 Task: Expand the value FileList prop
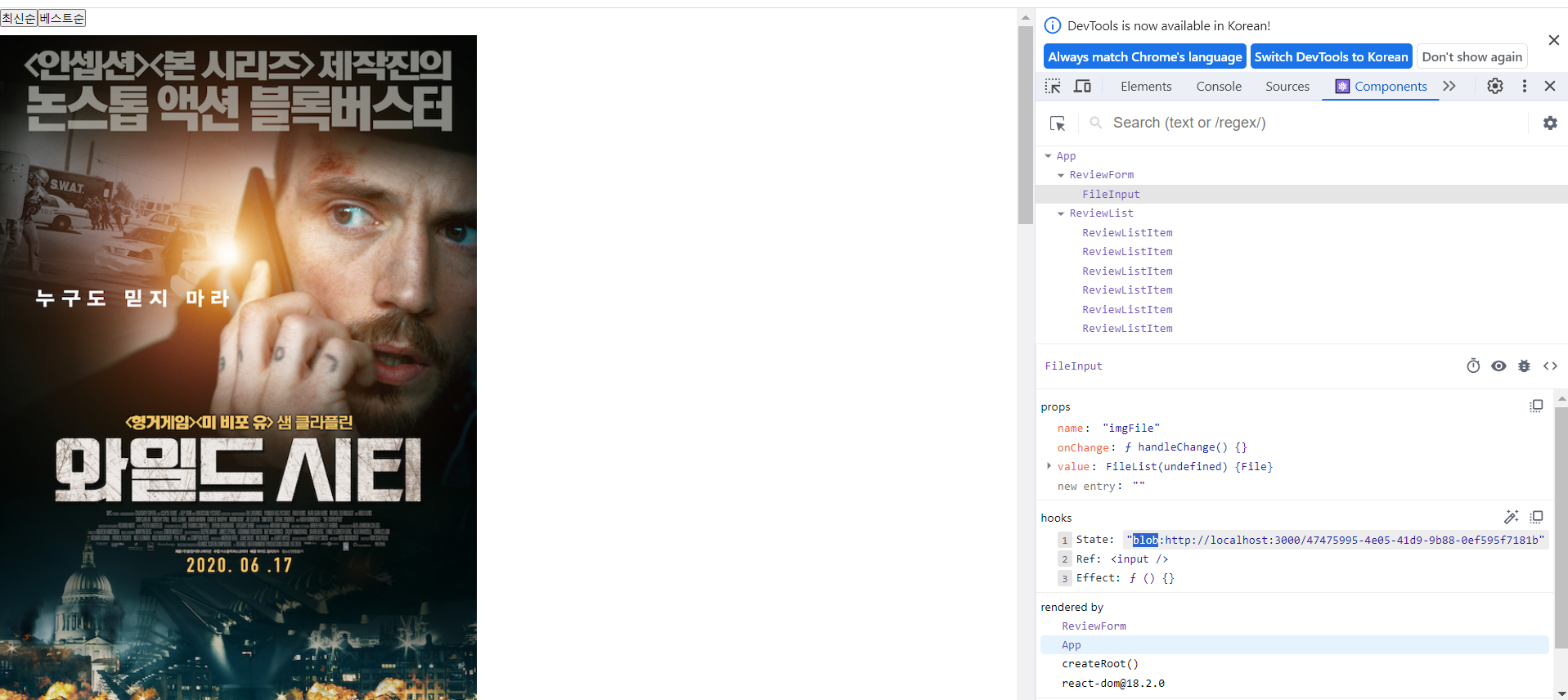pos(1049,466)
